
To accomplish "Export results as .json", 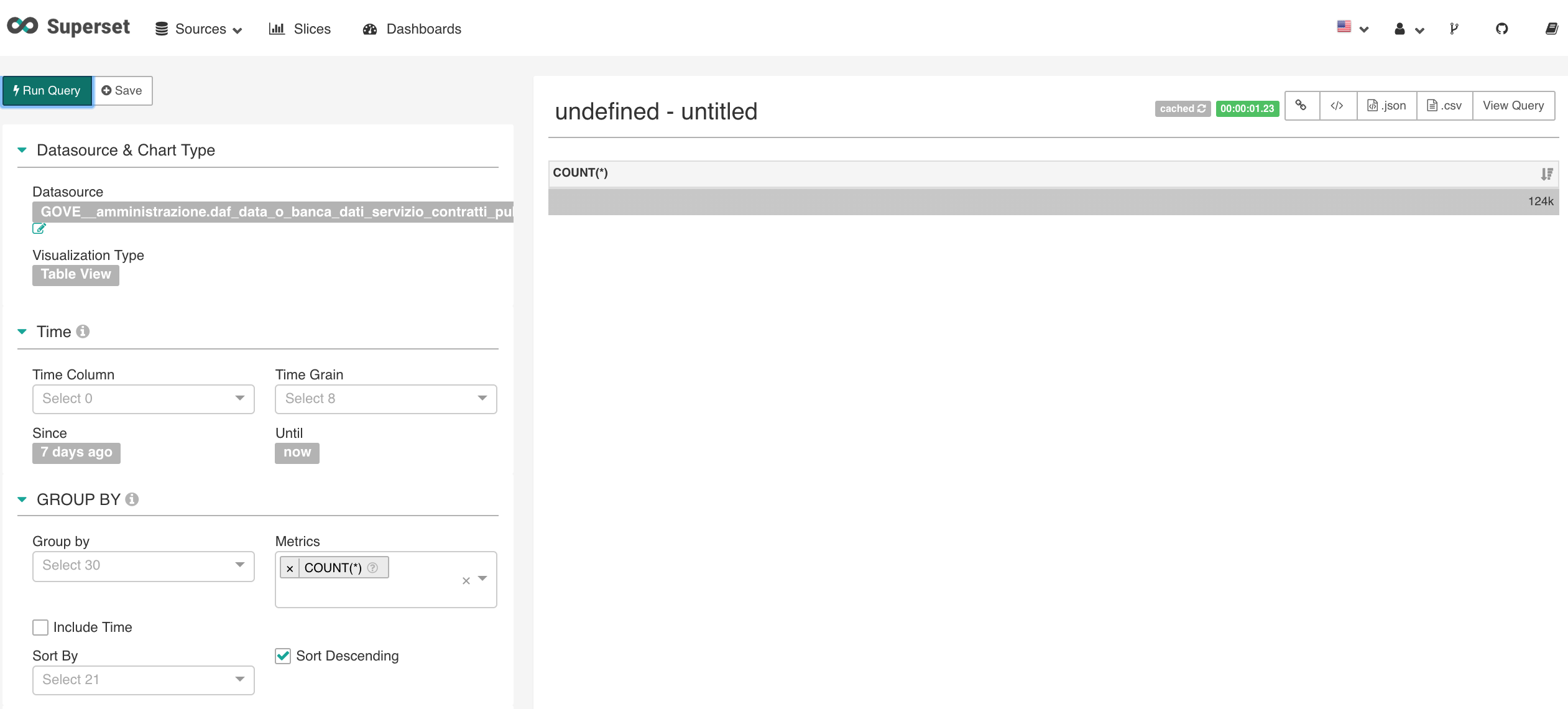I will [x=1386, y=106].
